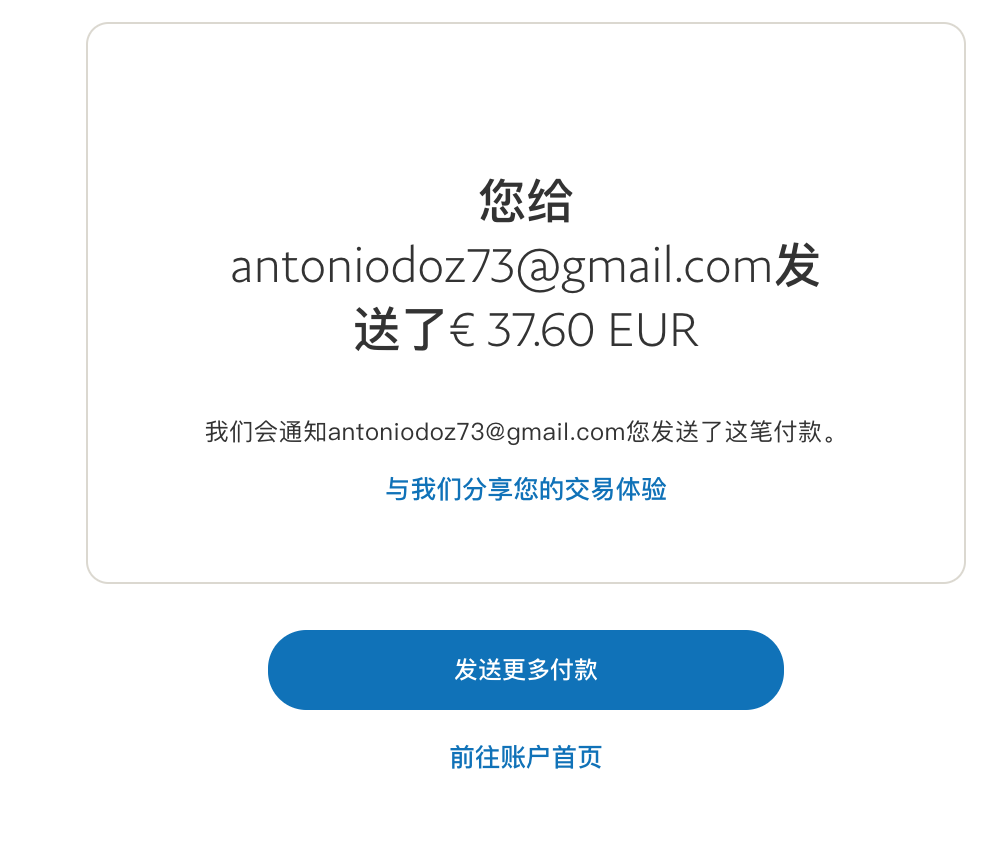Open the 前往账户首页 link

pos(525,757)
